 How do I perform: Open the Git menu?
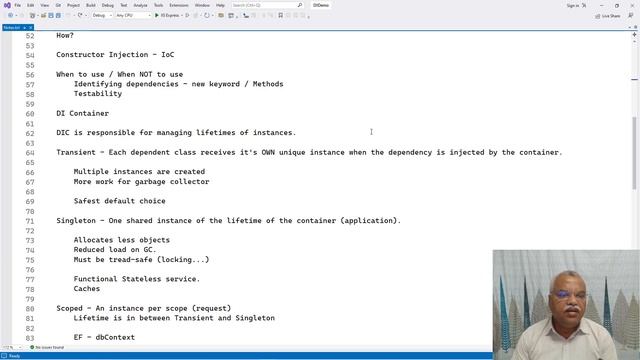coord(58,5)
